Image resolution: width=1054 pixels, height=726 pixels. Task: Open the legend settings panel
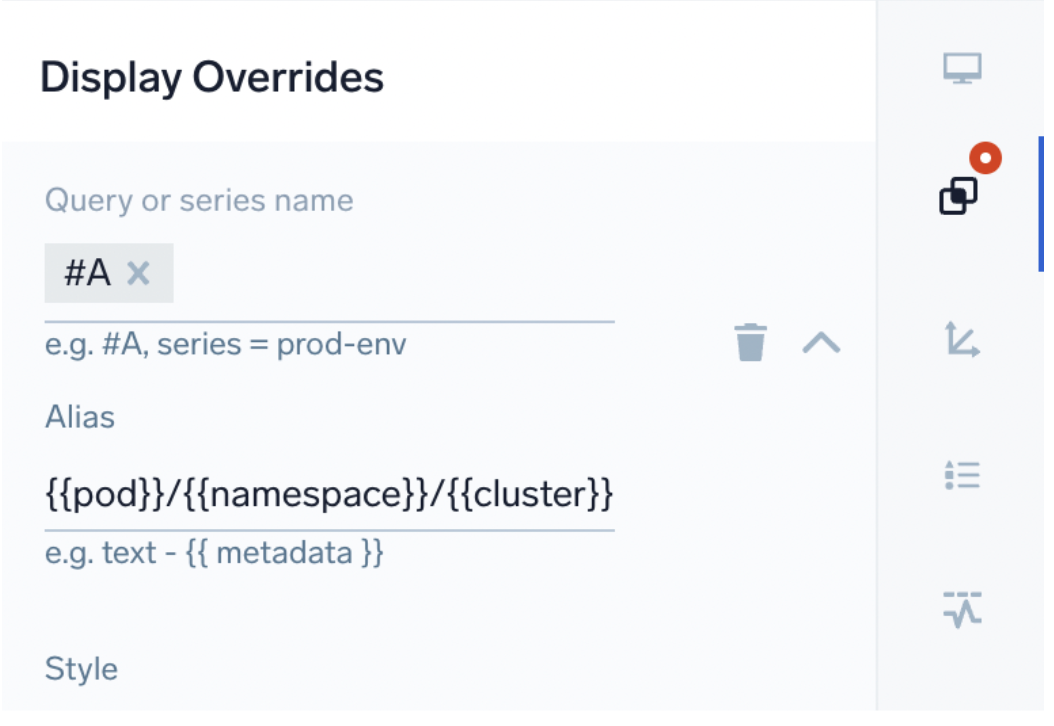click(961, 475)
